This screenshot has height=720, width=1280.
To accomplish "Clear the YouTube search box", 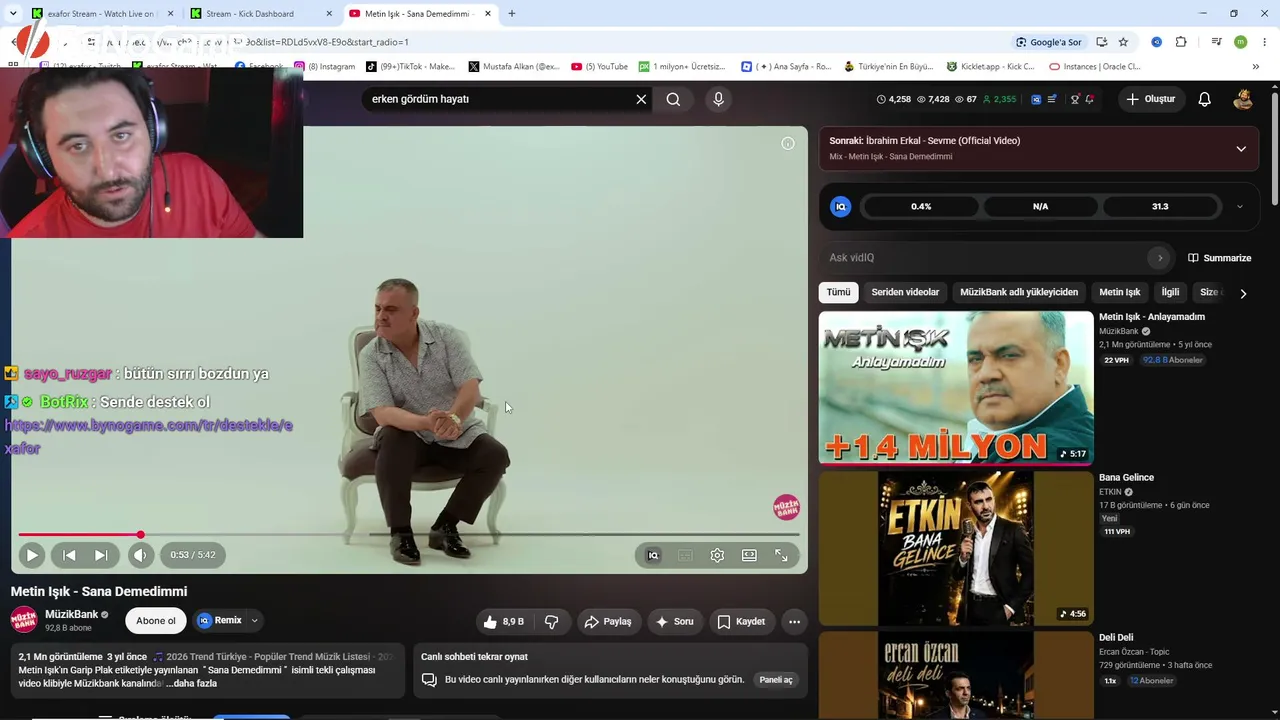I will [641, 99].
